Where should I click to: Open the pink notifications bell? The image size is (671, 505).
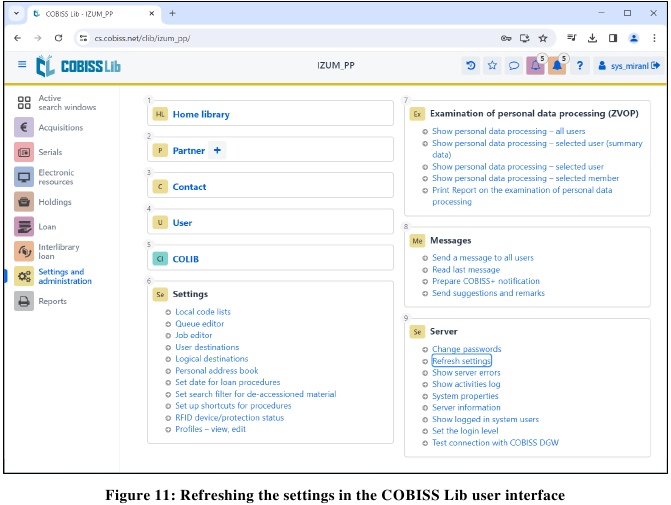[535, 65]
